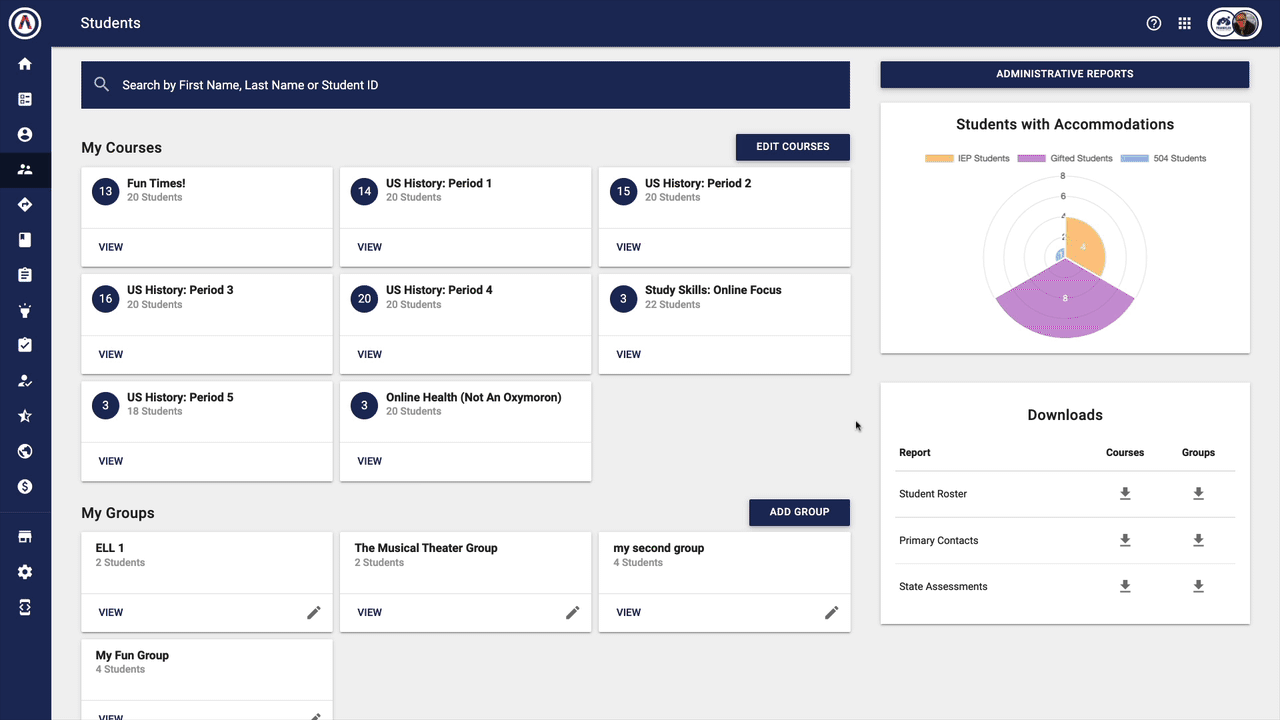Click the Study Skills: Online Focus title
The height and width of the screenshot is (720, 1280).
click(x=713, y=290)
